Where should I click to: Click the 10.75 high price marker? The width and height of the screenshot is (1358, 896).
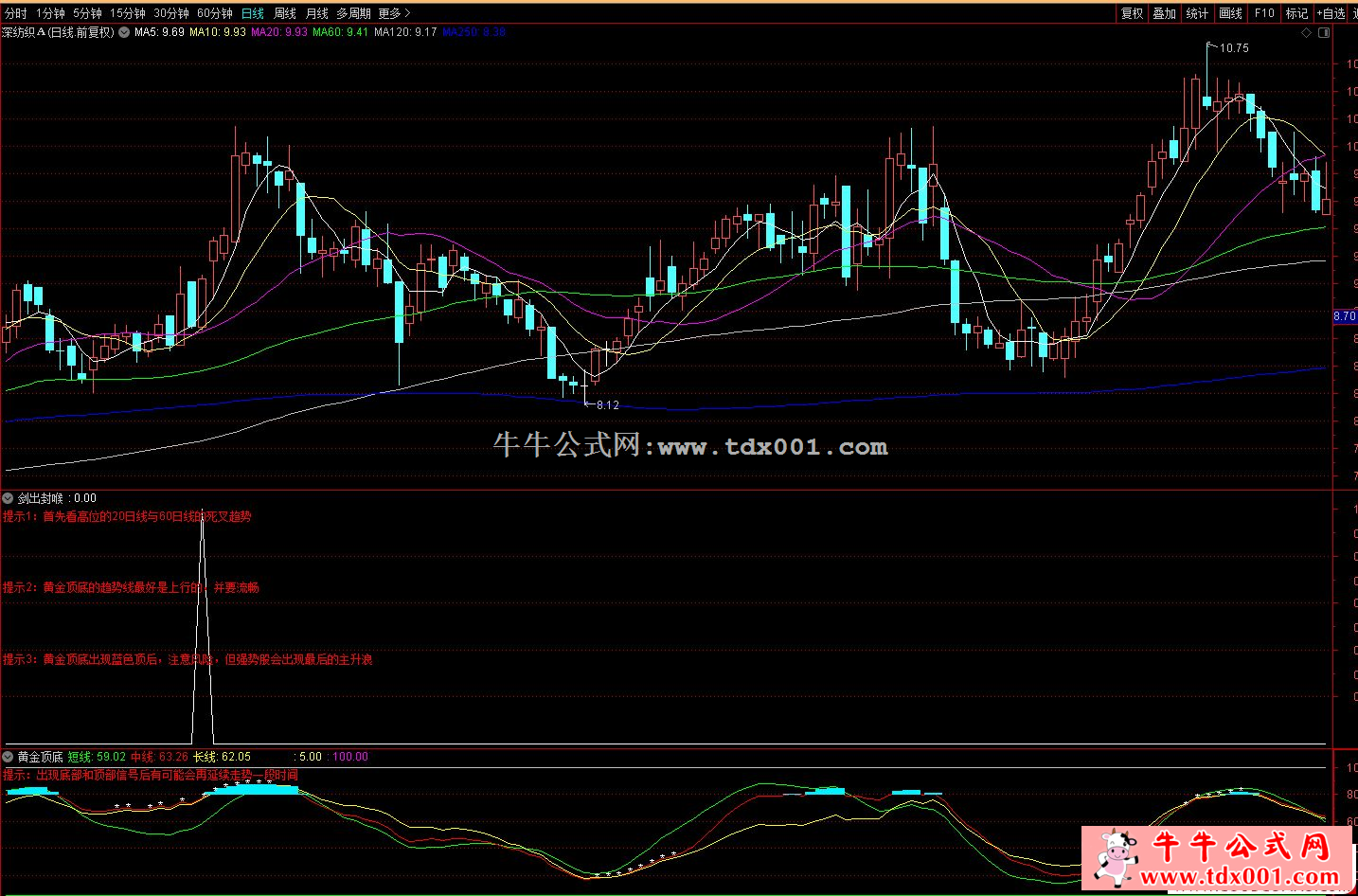1233,47
